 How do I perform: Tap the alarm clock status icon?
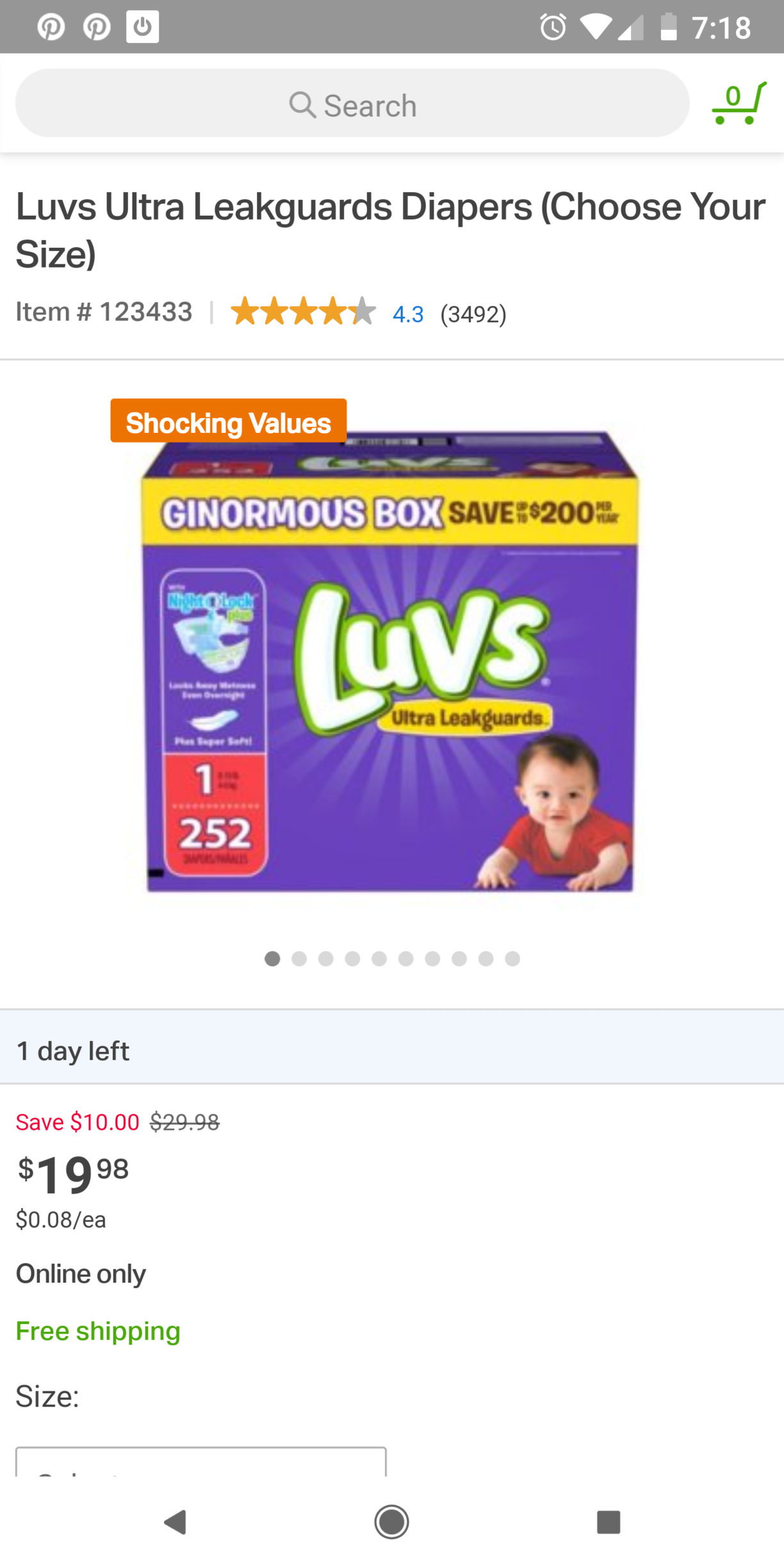(553, 28)
